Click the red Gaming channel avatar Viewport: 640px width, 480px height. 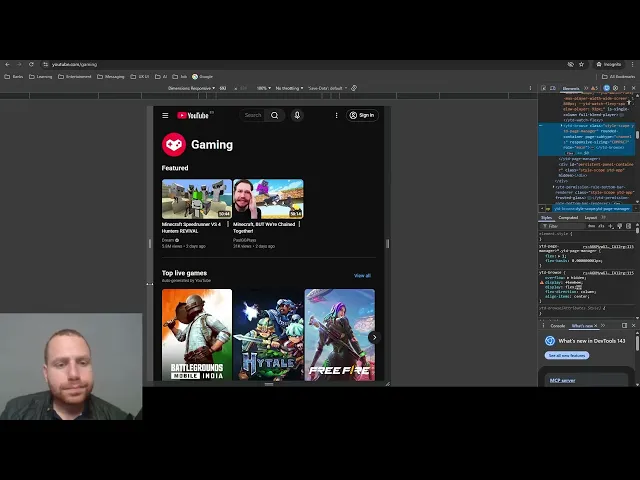point(174,144)
